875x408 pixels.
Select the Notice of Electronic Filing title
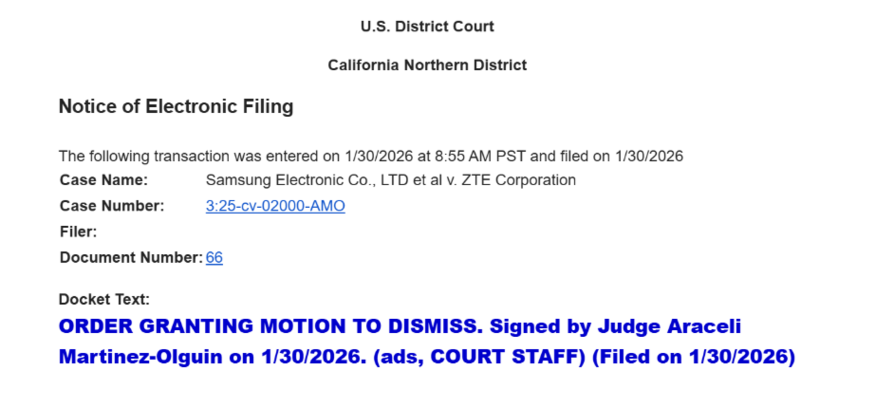pos(176,107)
